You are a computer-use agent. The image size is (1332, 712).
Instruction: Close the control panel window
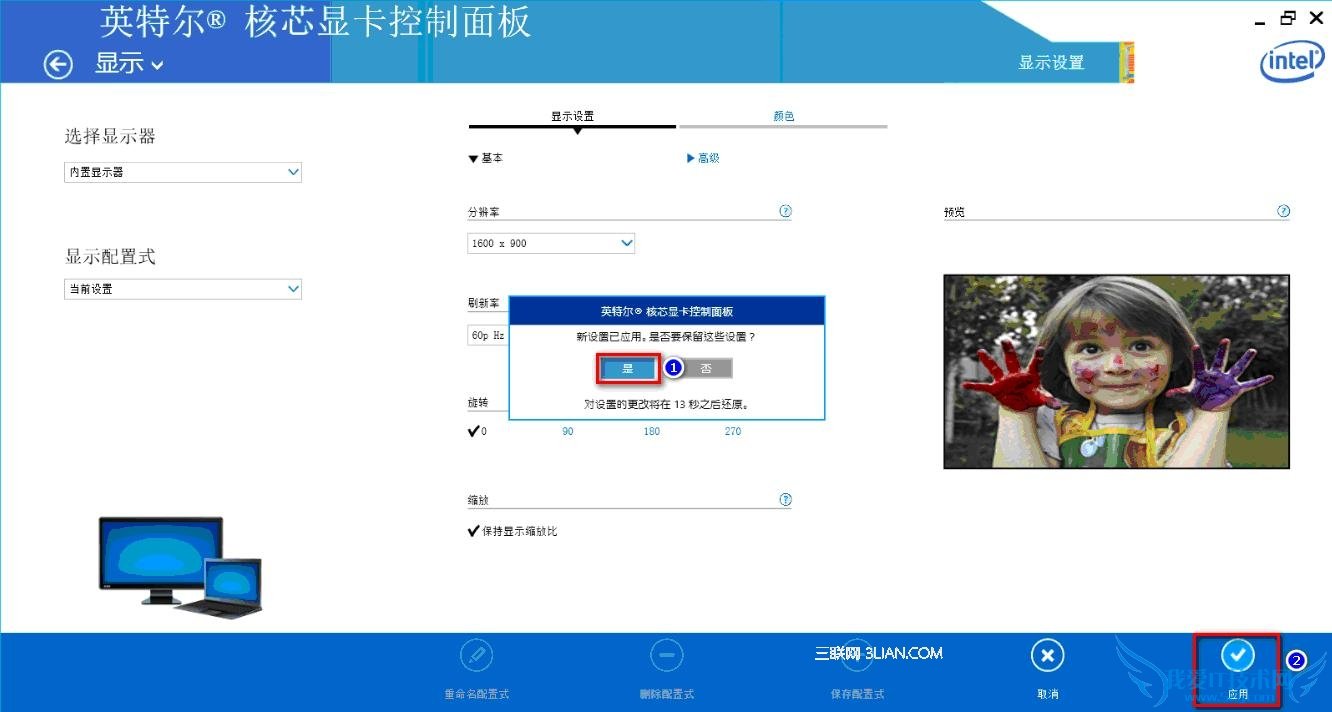pyautogui.click(x=1316, y=17)
